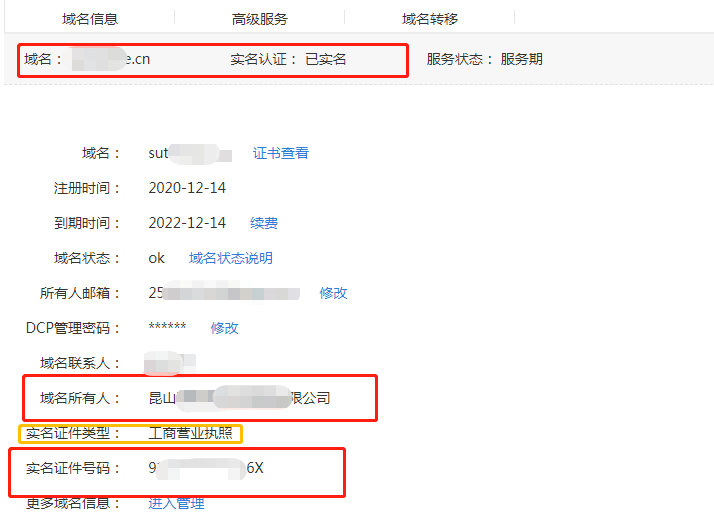Open the 进入管理 link
This screenshot has height=526, width=714.
pyautogui.click(x=176, y=503)
